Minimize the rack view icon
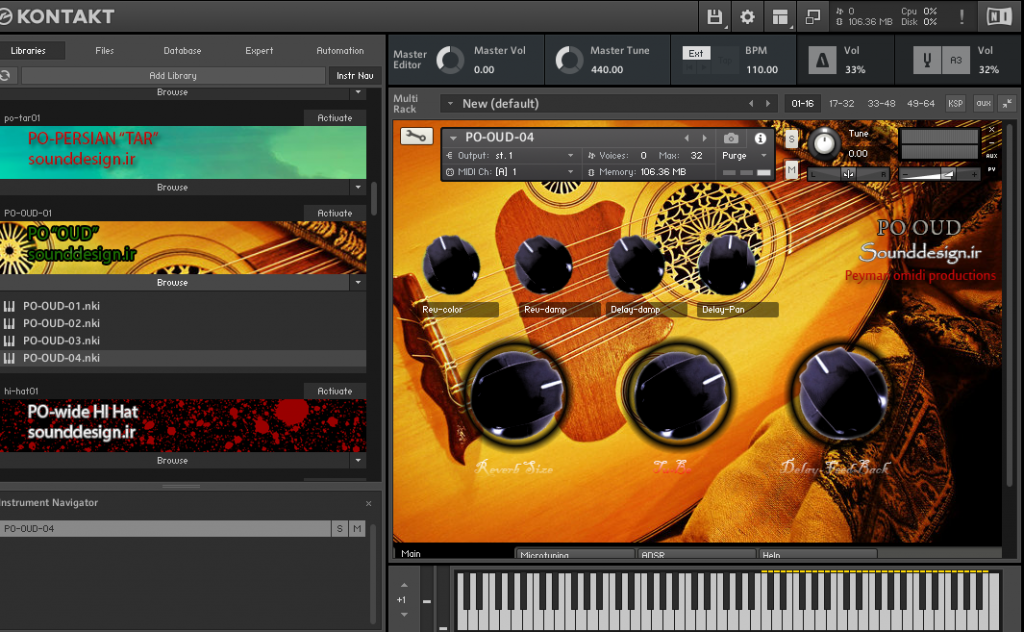The height and width of the screenshot is (632, 1024). [1008, 103]
